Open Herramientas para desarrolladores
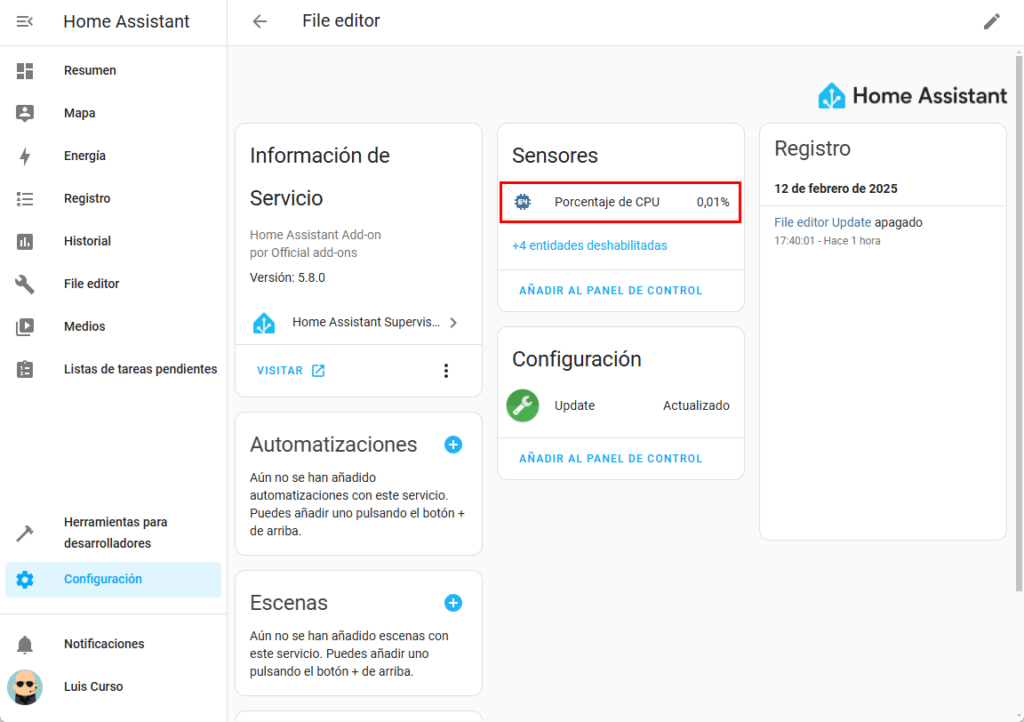The height and width of the screenshot is (722, 1024). [x=115, y=533]
